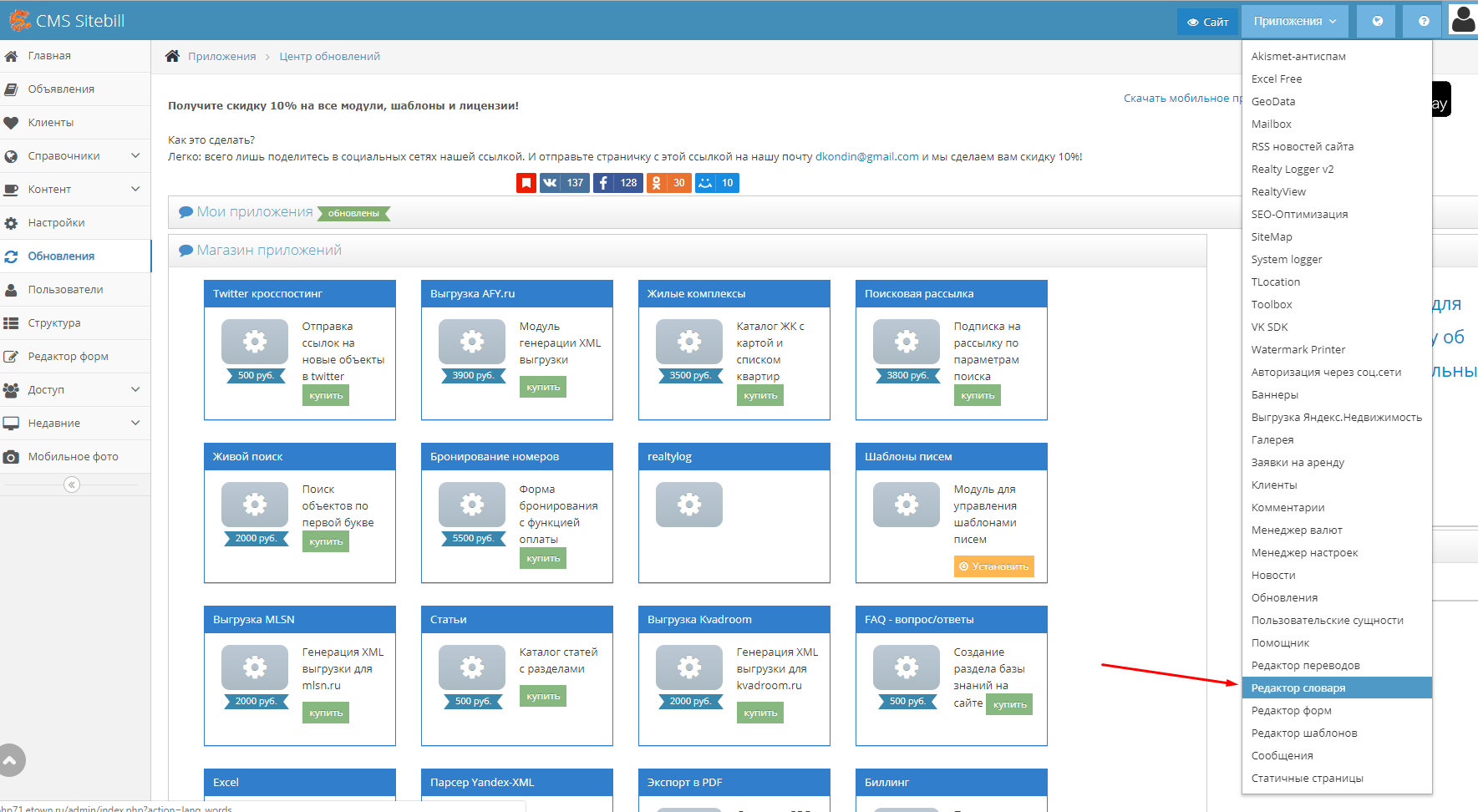Image resolution: width=1478 pixels, height=812 pixels.
Task: Open the Приложения dropdown menu
Action: tap(1294, 22)
